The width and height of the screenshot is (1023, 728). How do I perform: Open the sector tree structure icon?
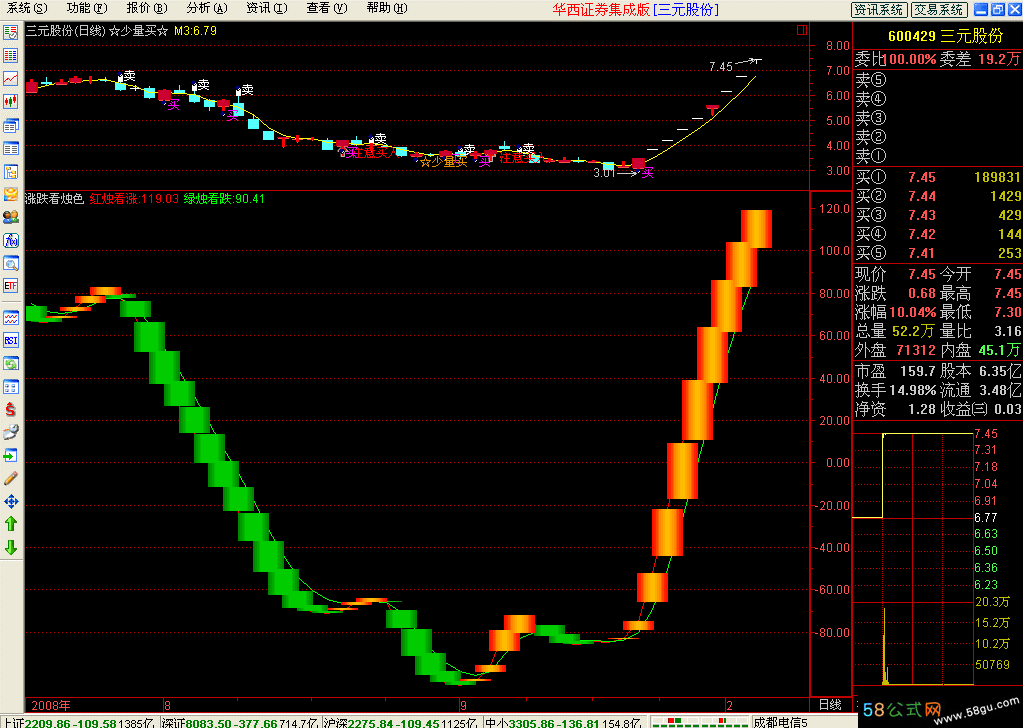10,172
